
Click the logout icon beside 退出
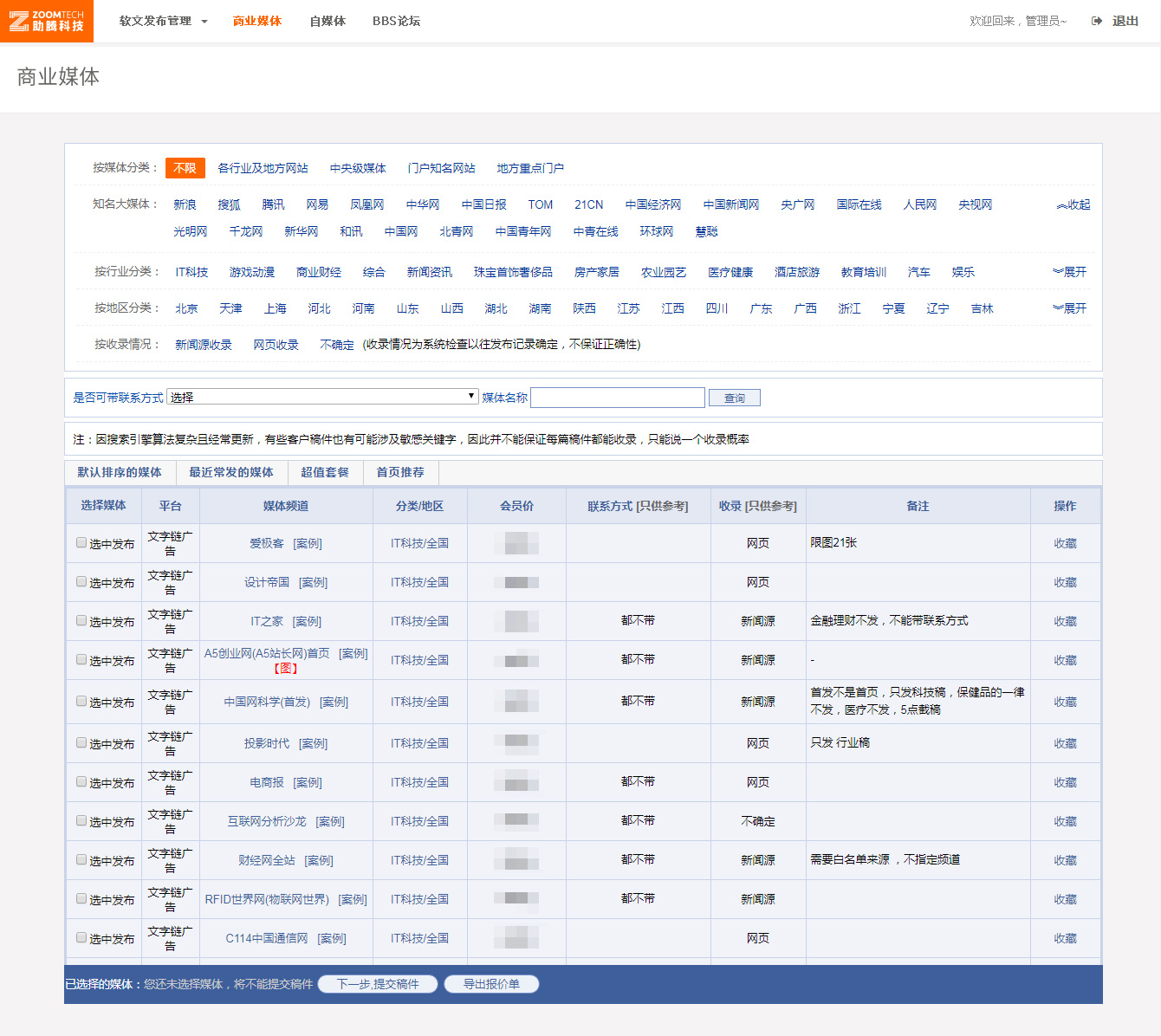click(1097, 21)
